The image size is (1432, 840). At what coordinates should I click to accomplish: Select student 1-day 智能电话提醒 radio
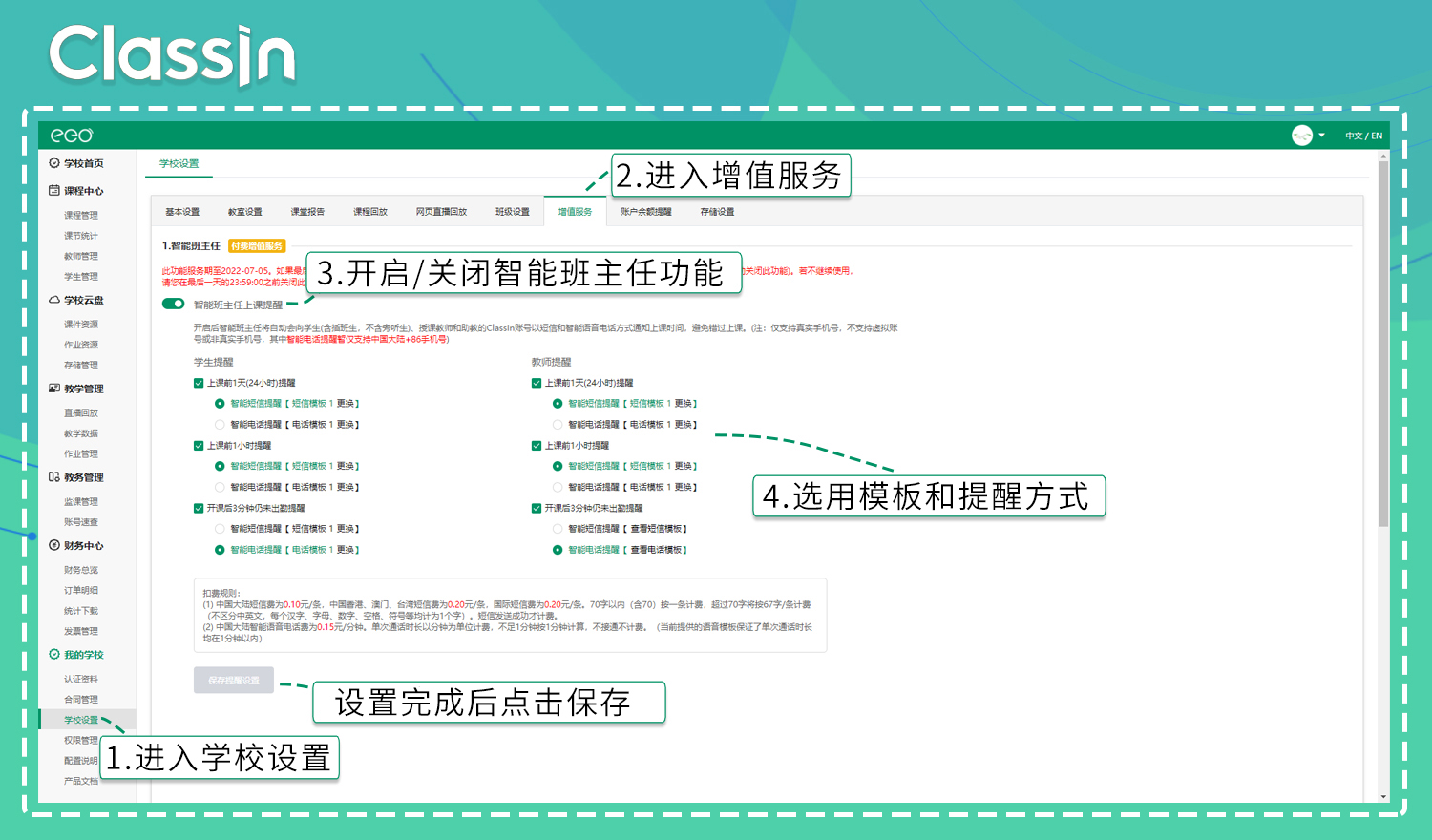220,425
